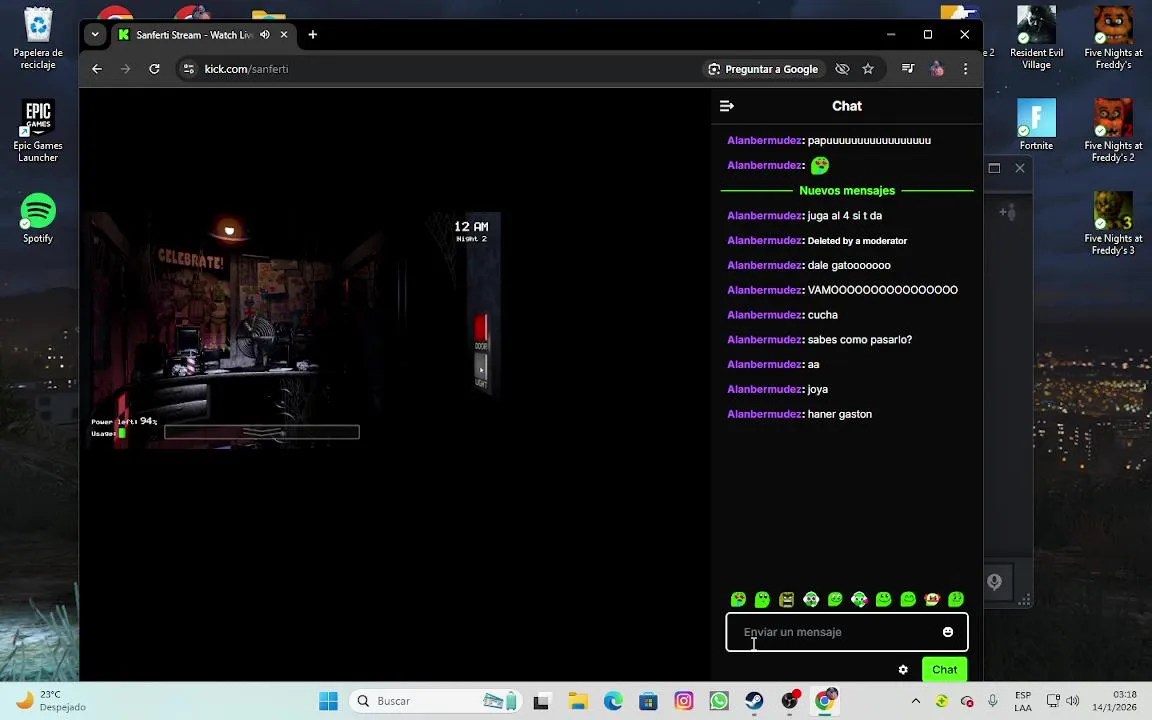Show hidden system tray icons
This screenshot has height=720, width=1152.
coord(915,701)
